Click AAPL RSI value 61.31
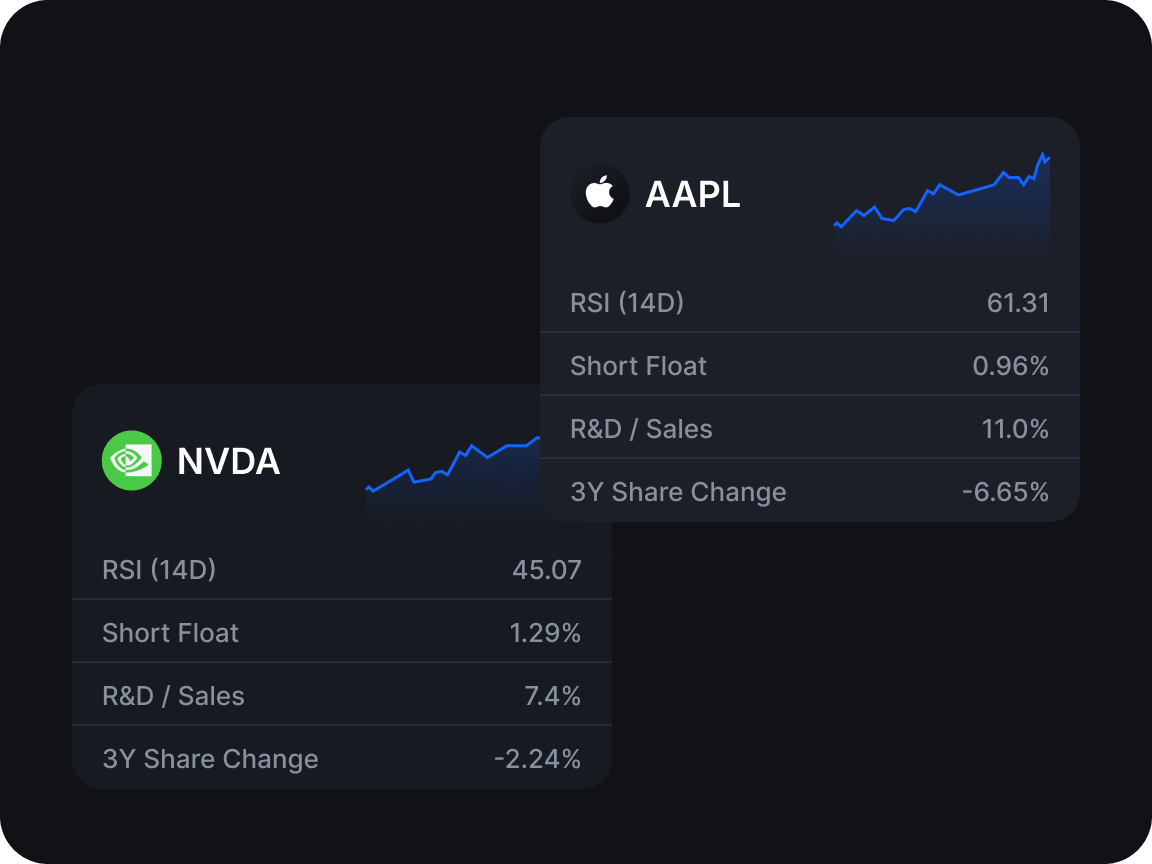This screenshot has width=1152, height=864. [x=1018, y=303]
